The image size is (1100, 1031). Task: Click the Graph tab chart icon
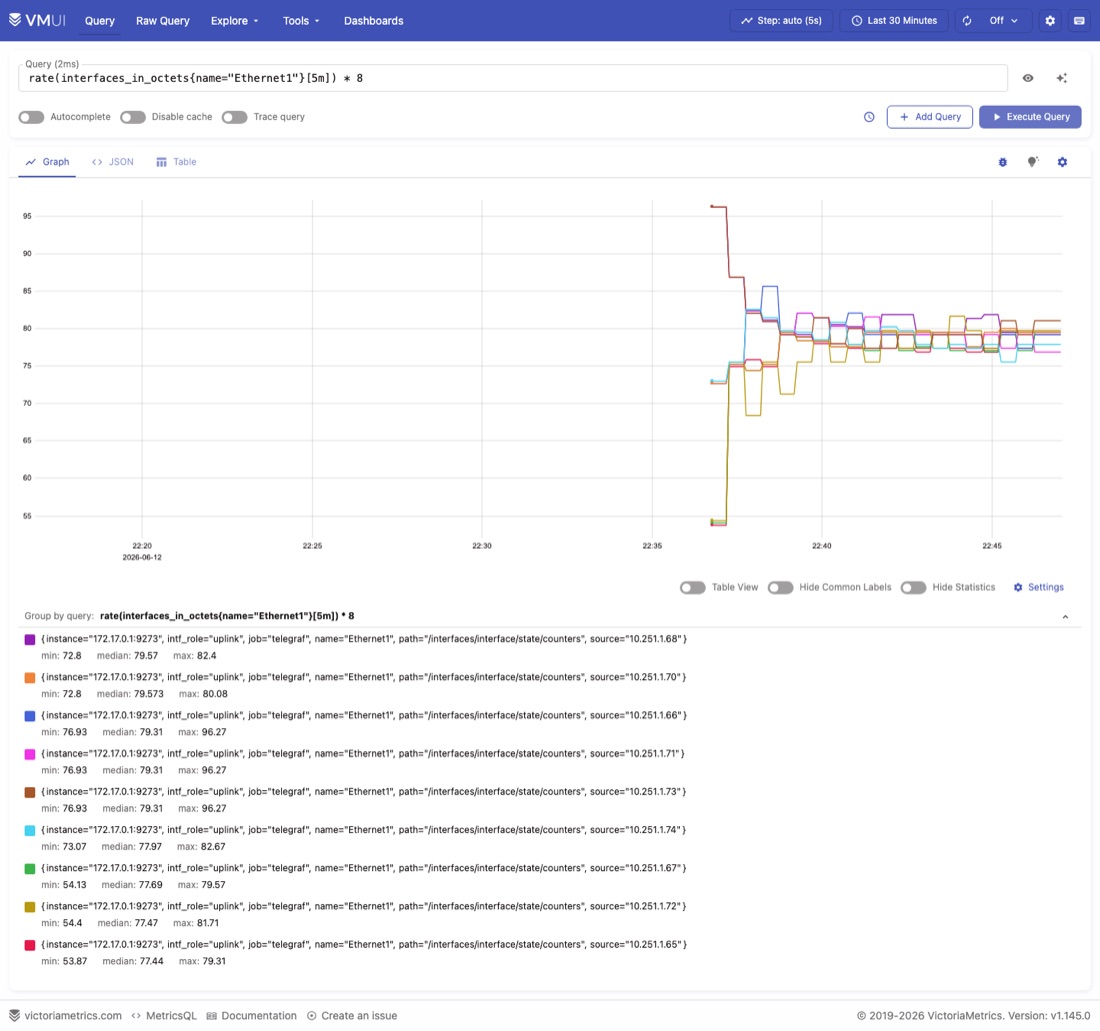[30, 162]
